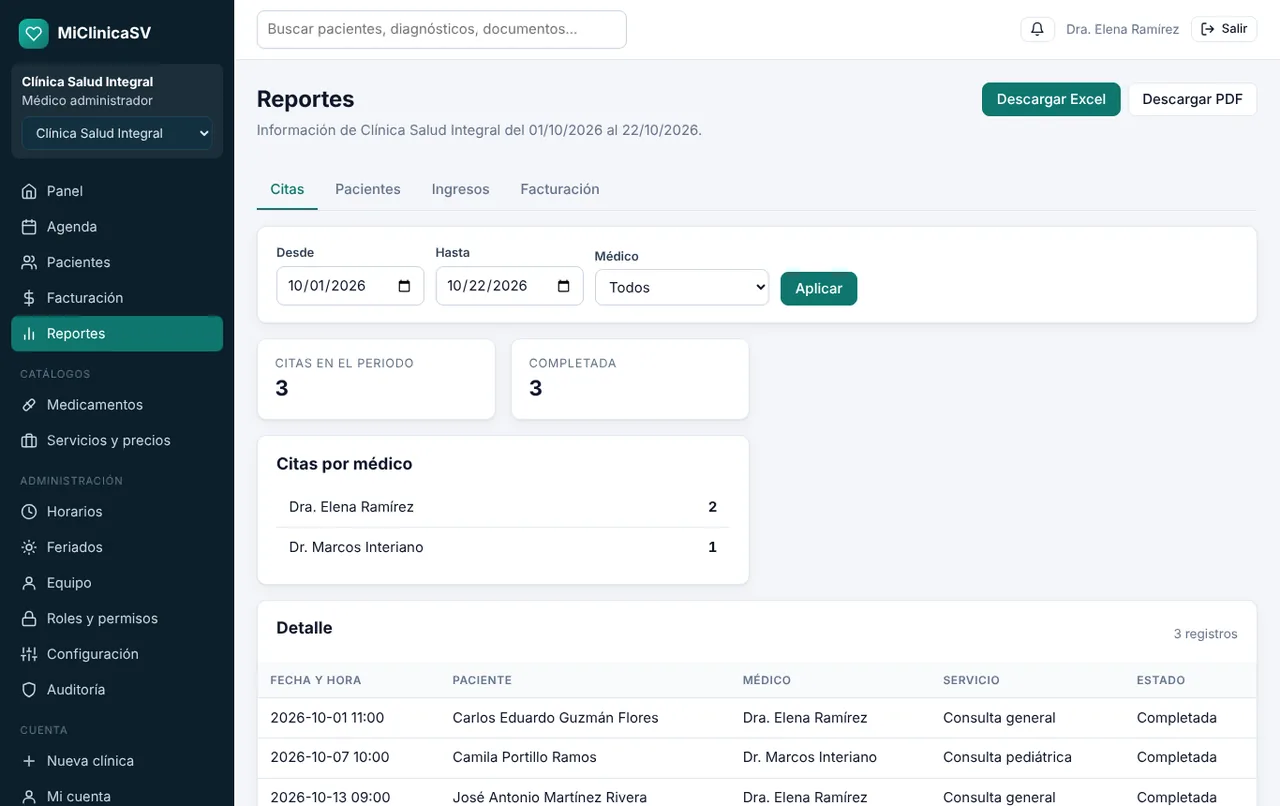Viewport: 1280px width, 806px height.
Task: Click the Feriados sun icon
Action: click(29, 547)
